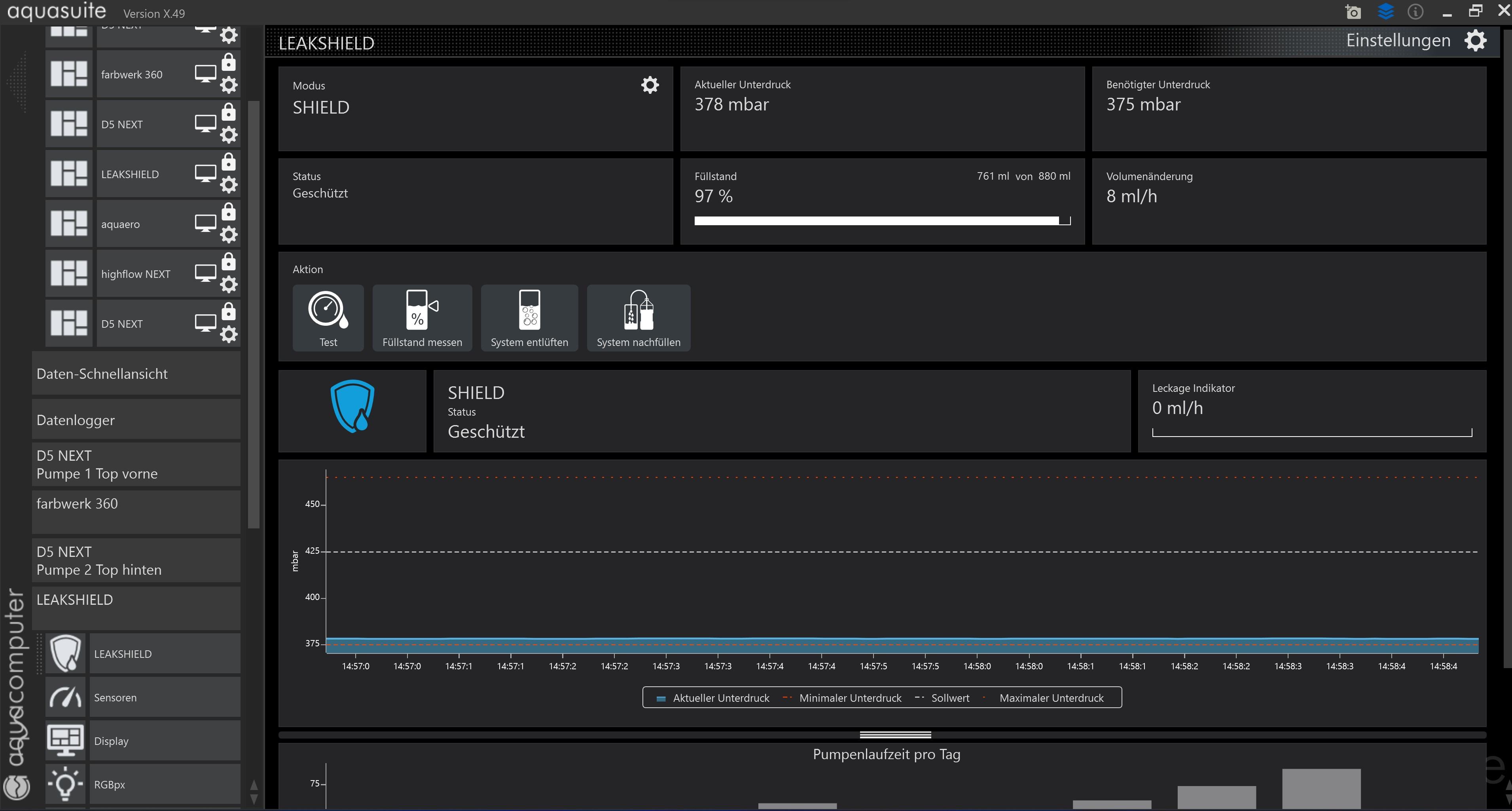The width and height of the screenshot is (1512, 811).
Task: Expand farbwerk 360 device section
Action: (136, 512)
